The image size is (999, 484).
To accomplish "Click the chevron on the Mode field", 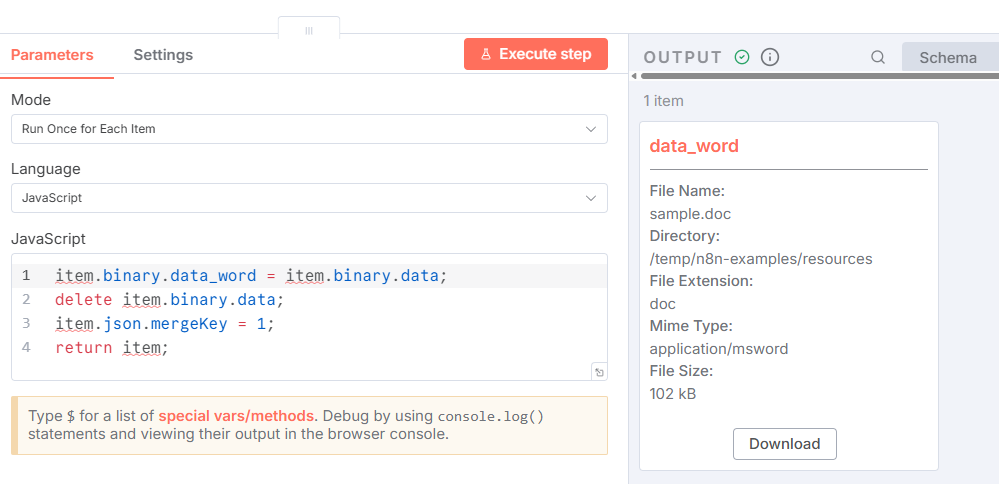I will click(590, 129).
